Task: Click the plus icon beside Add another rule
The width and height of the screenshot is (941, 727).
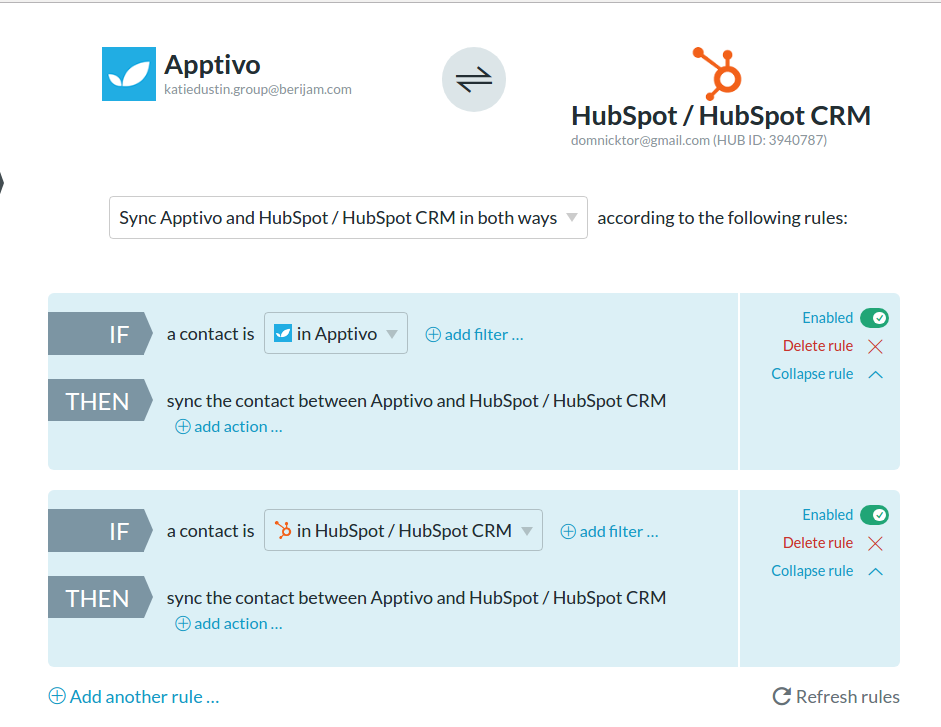Action: pos(57,696)
